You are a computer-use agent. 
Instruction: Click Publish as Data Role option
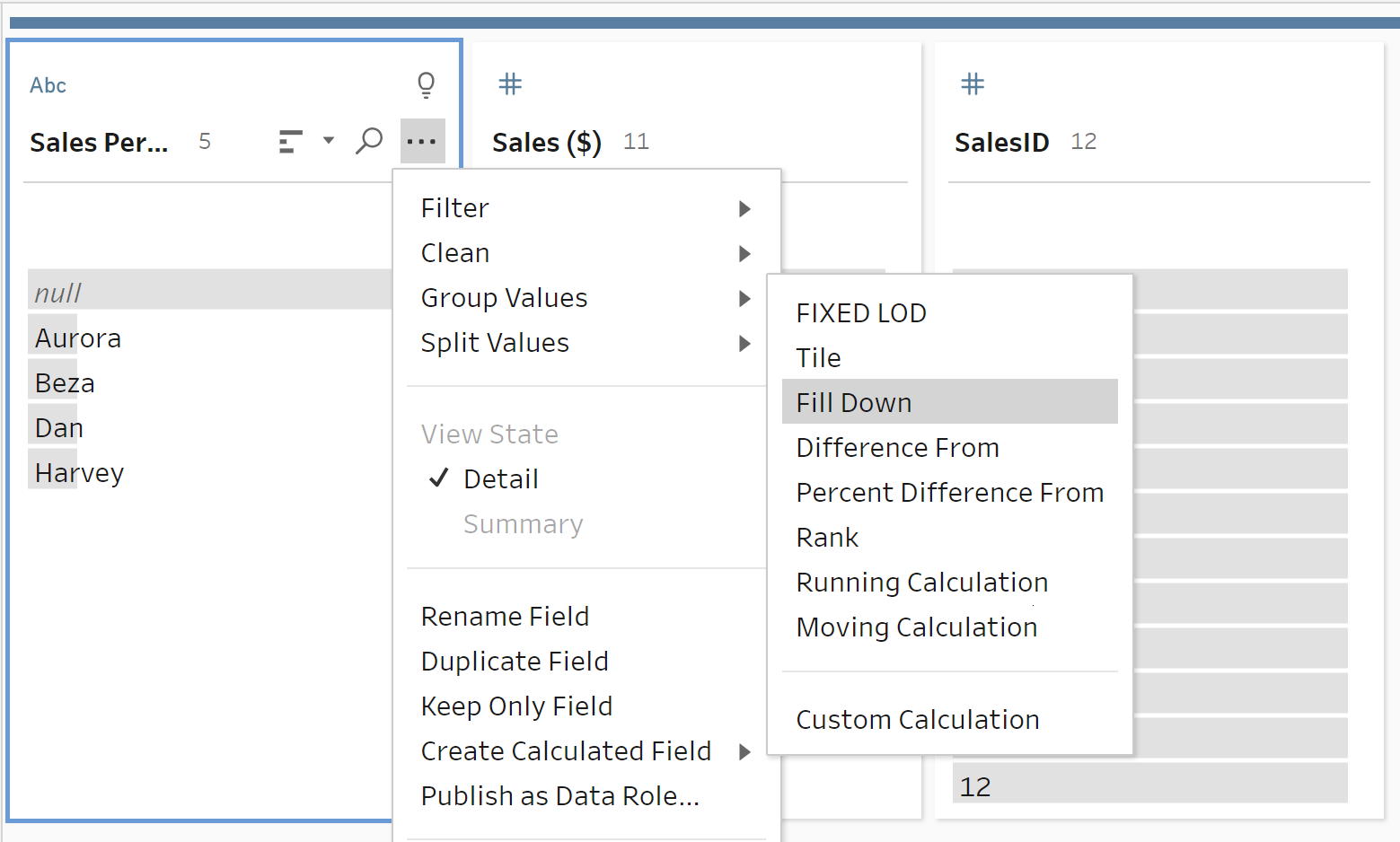coord(559,796)
